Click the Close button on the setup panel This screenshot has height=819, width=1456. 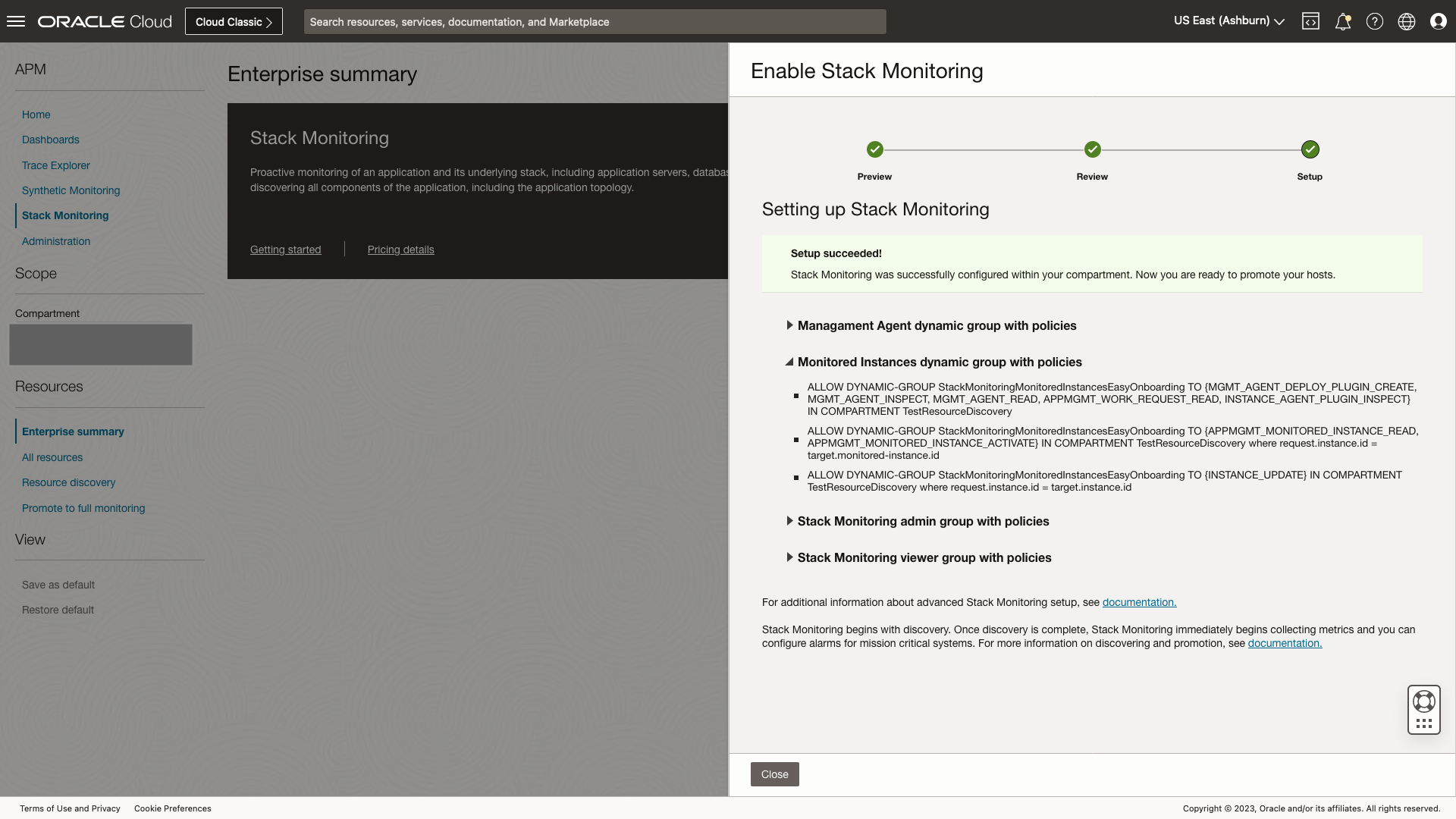point(774,773)
